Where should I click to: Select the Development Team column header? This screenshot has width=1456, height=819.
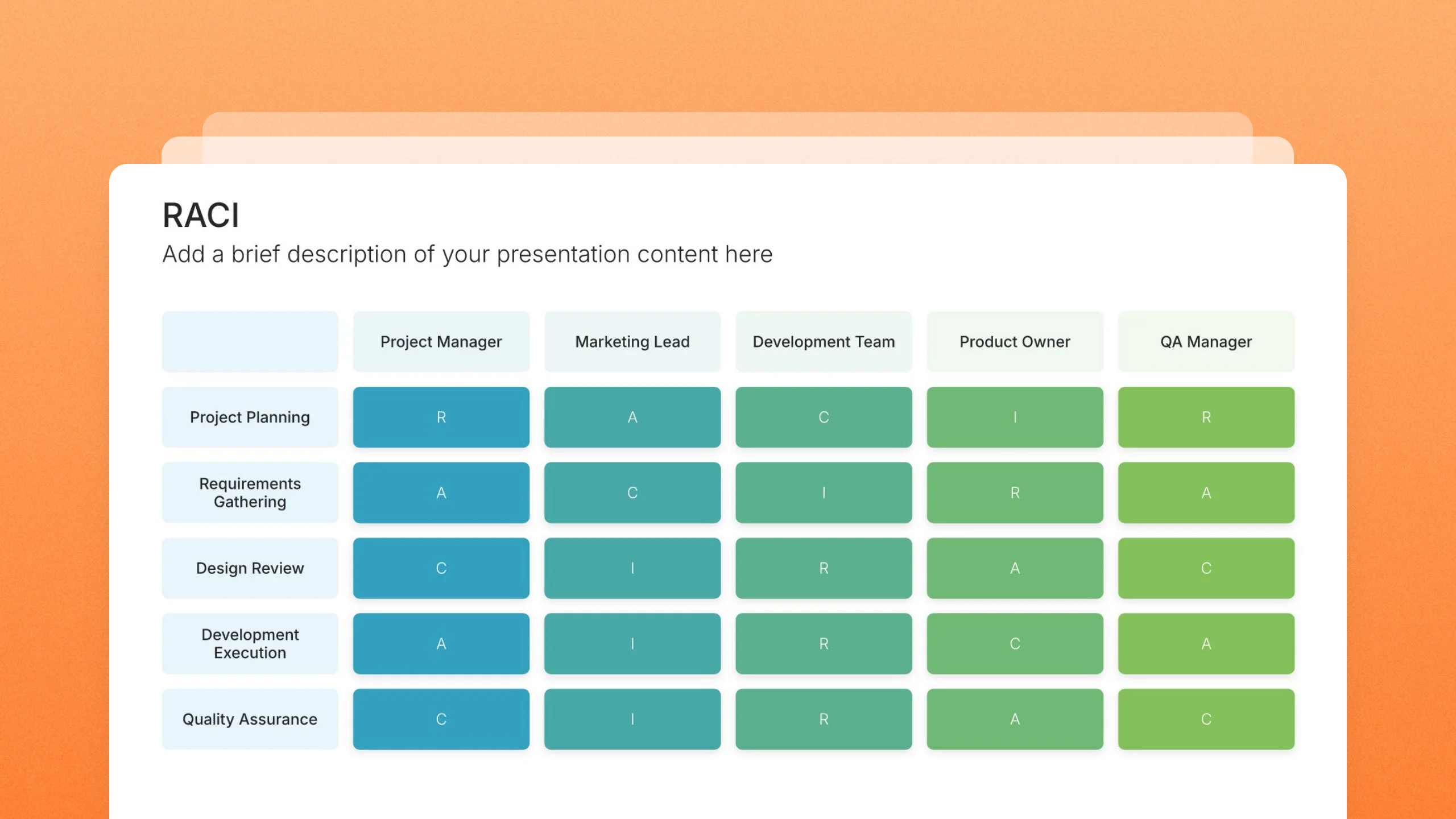[824, 341]
